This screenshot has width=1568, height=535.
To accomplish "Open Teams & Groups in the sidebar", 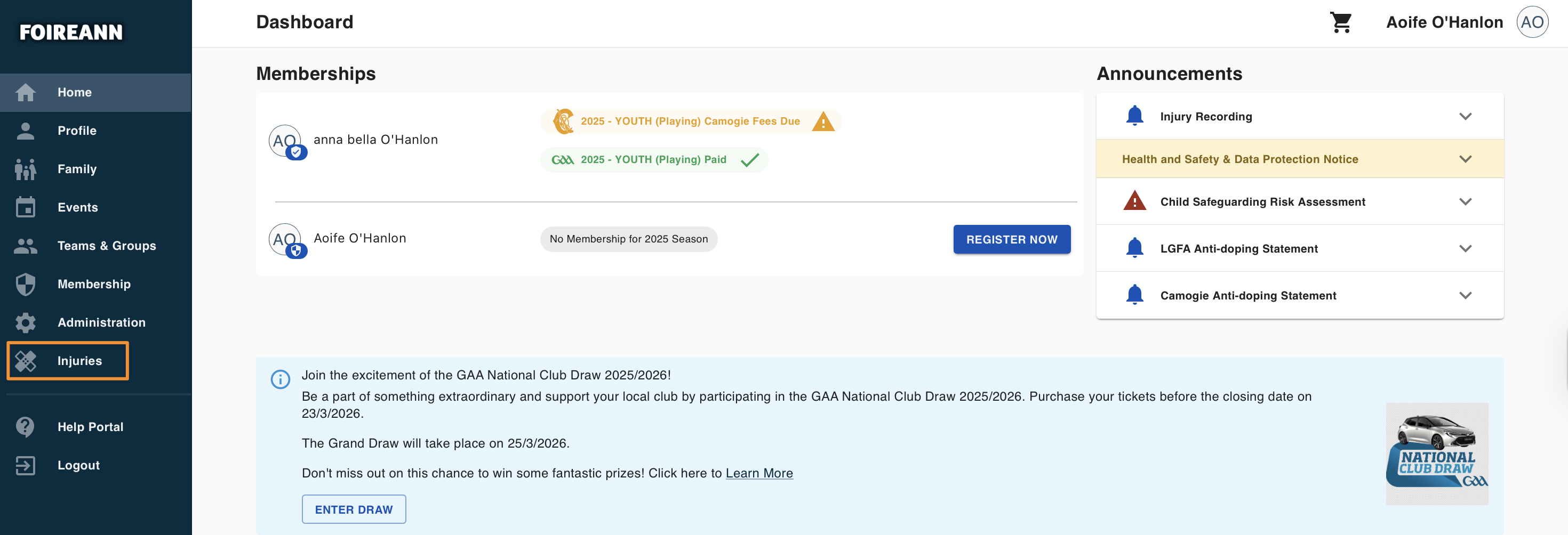I will click(95, 246).
